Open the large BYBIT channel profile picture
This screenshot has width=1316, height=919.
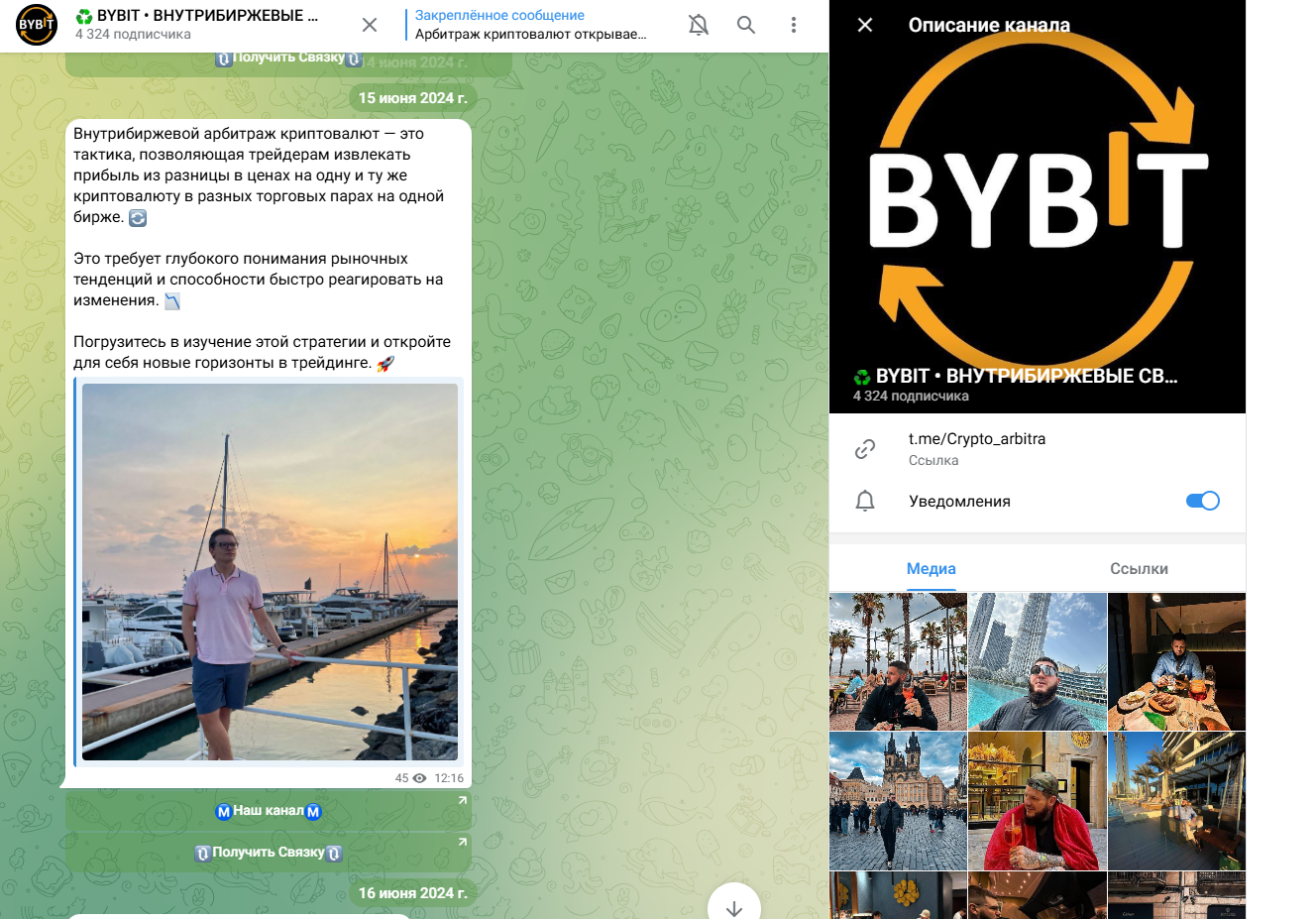click(x=1038, y=206)
